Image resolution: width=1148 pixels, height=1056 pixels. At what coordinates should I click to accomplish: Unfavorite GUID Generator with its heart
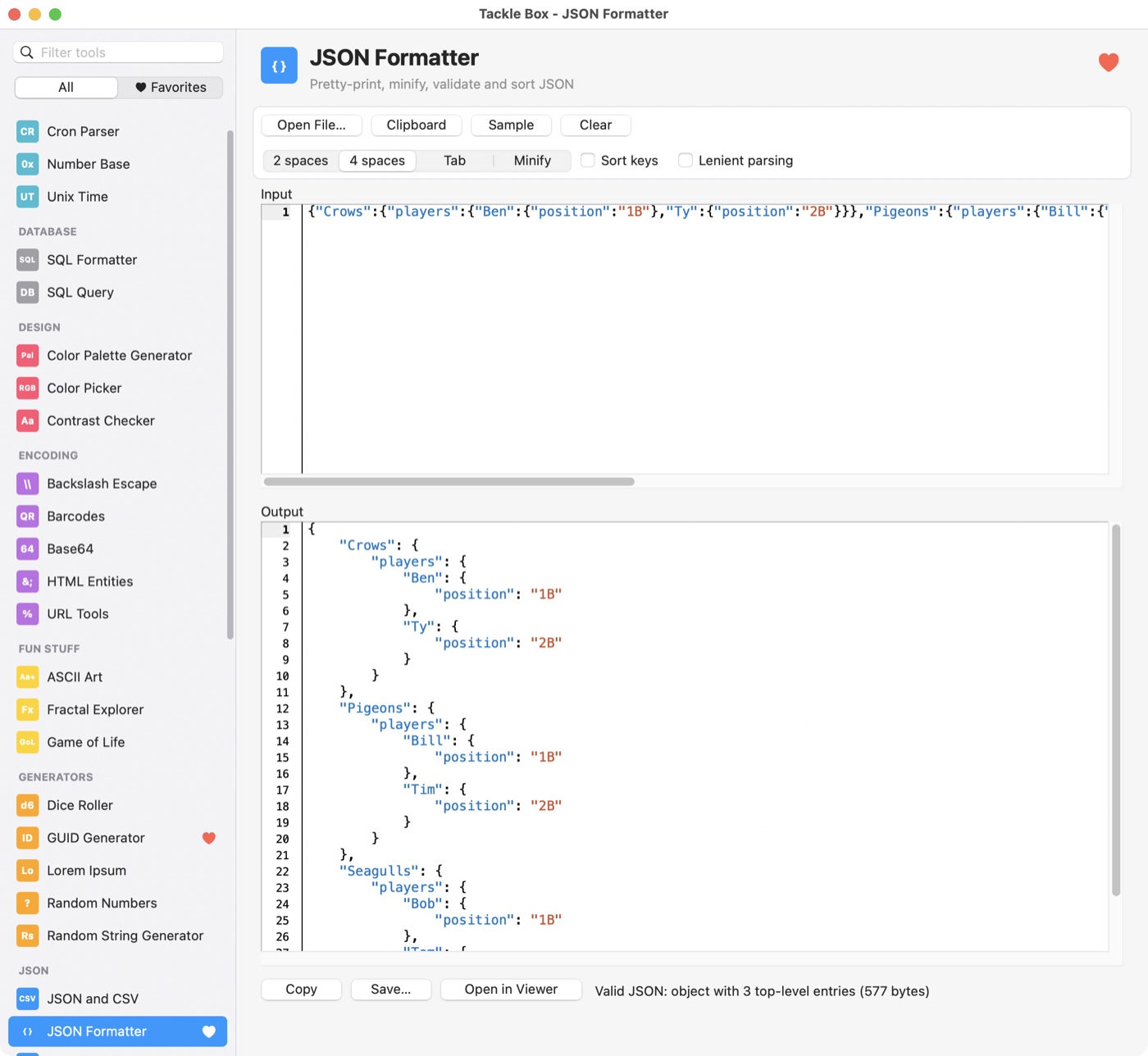(x=209, y=838)
